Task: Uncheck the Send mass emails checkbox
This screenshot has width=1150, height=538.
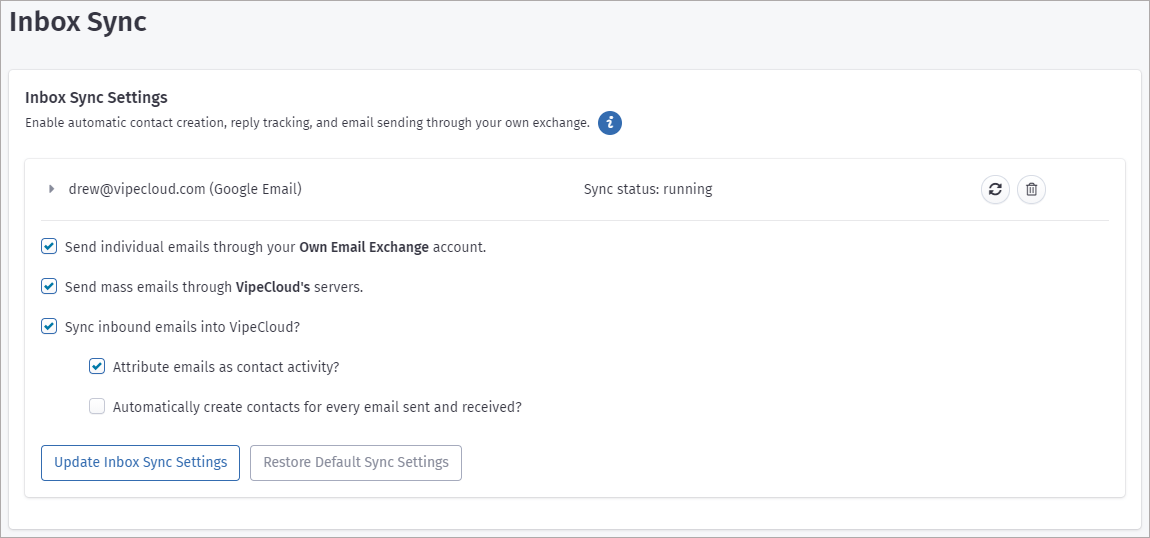Action: [49, 286]
